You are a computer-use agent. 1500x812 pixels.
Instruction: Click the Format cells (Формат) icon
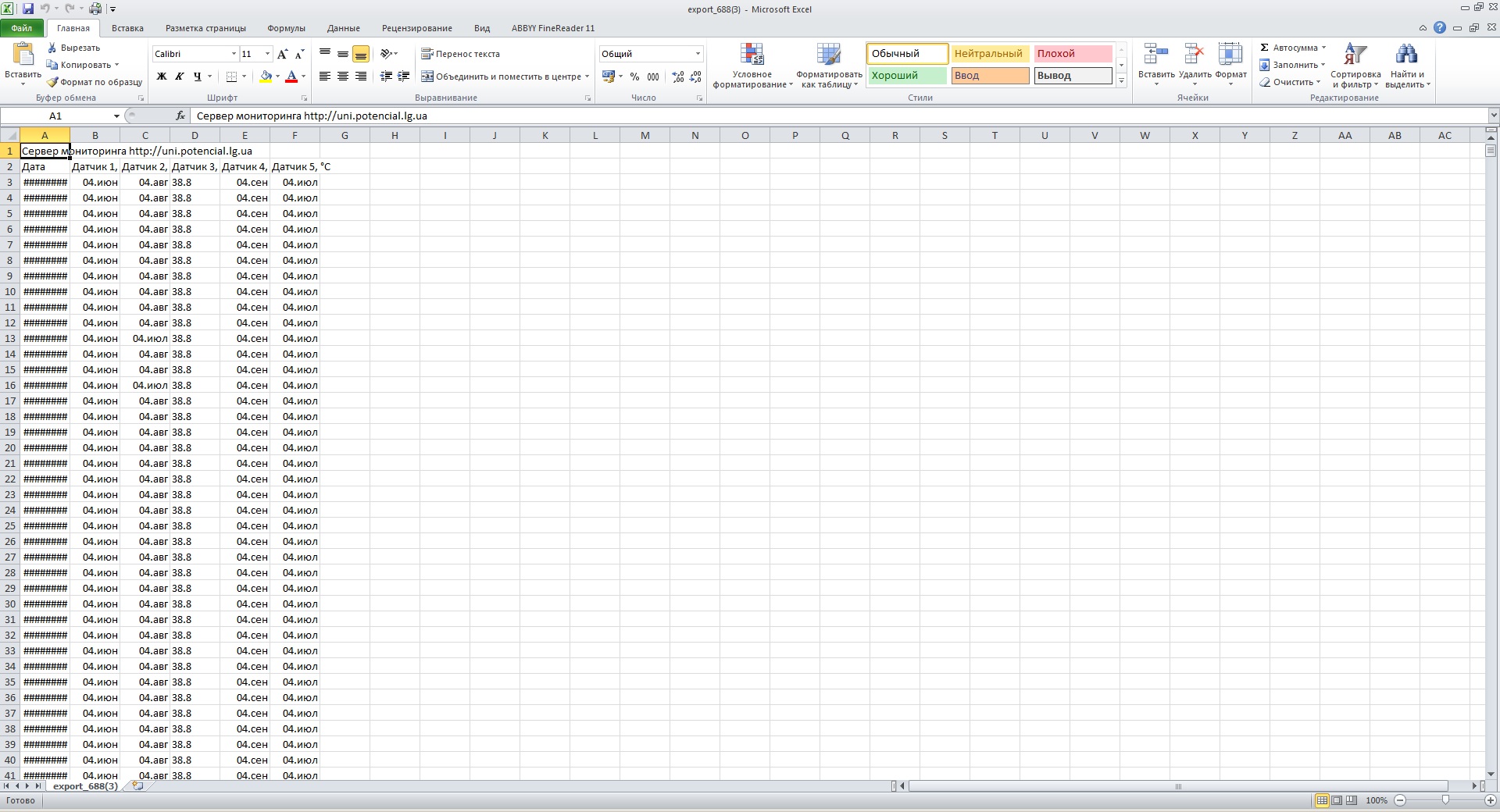[1230, 55]
